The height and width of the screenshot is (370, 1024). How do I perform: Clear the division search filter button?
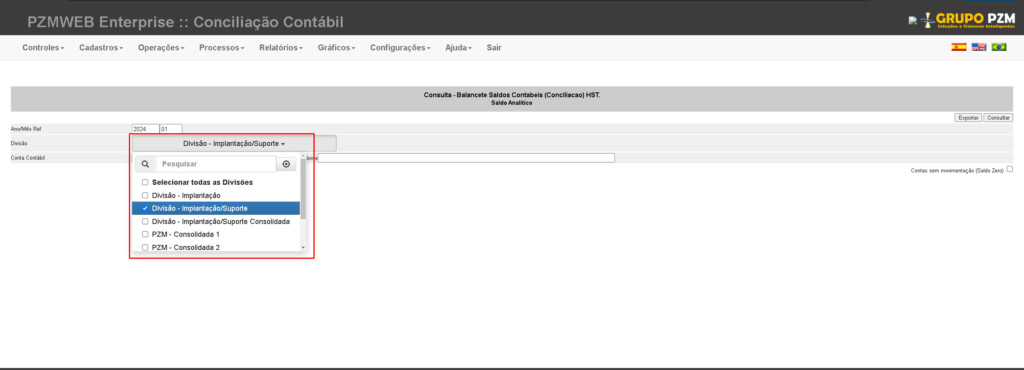pos(286,164)
